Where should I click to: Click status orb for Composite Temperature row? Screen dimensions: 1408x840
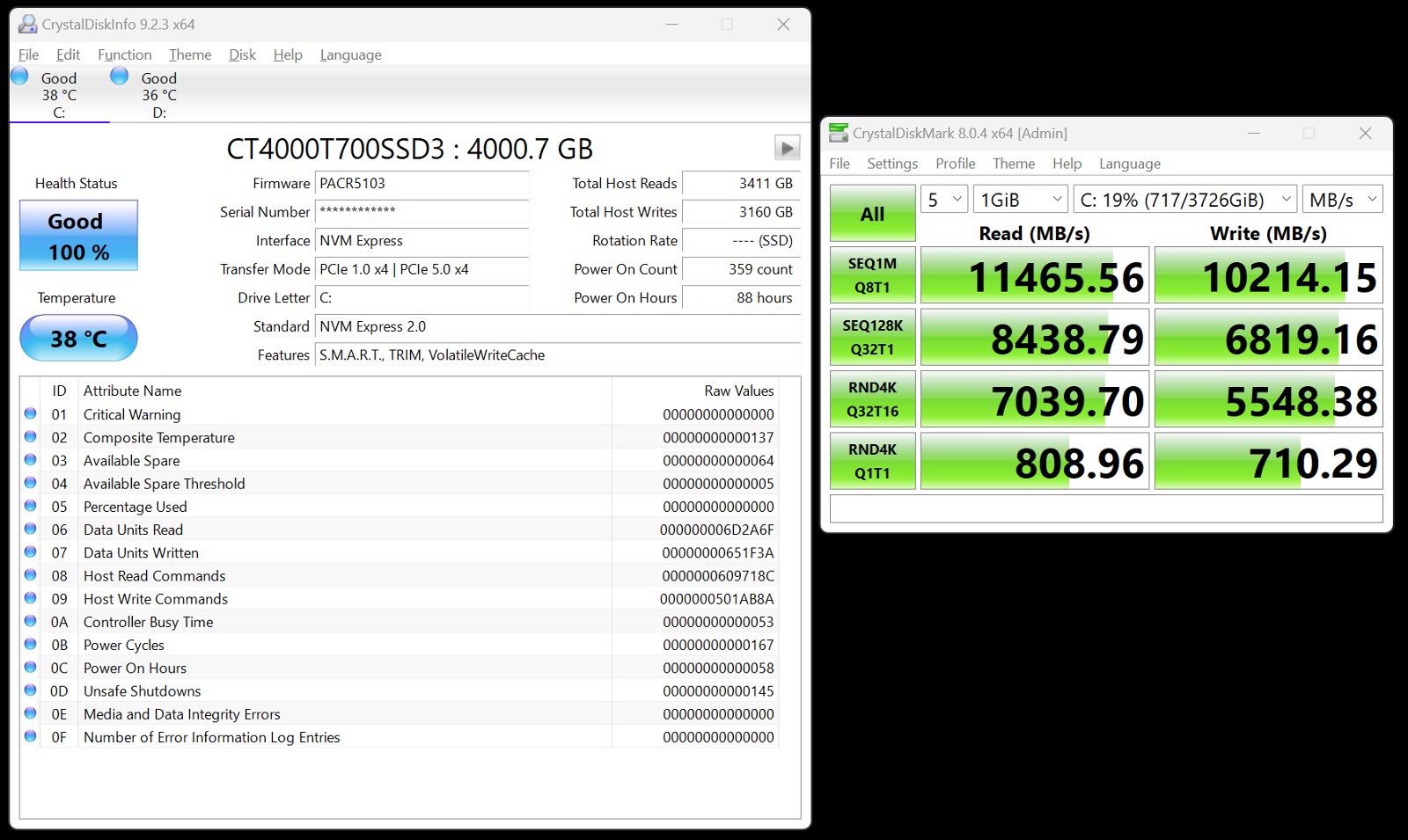[31, 436]
